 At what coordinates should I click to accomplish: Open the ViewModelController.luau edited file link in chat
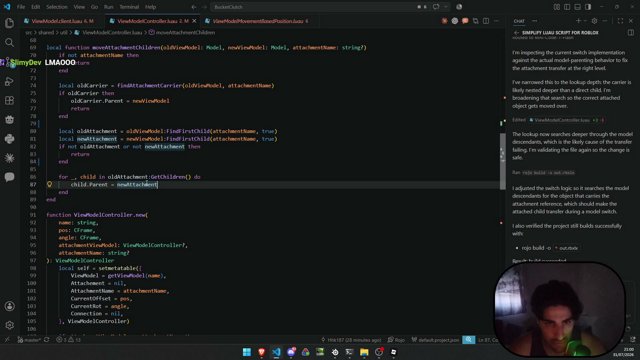[561, 120]
